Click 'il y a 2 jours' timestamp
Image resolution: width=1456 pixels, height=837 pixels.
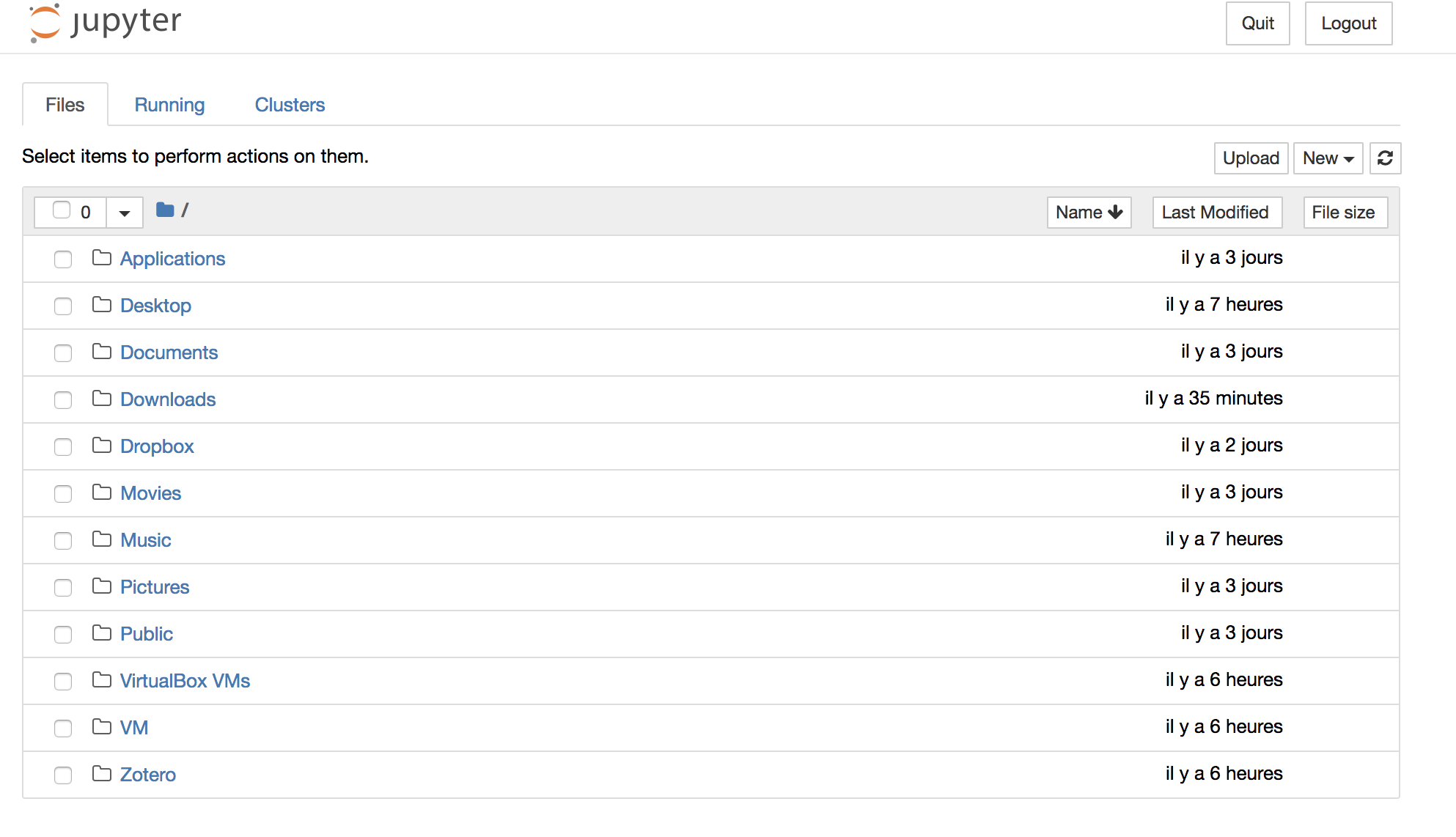click(x=1232, y=445)
